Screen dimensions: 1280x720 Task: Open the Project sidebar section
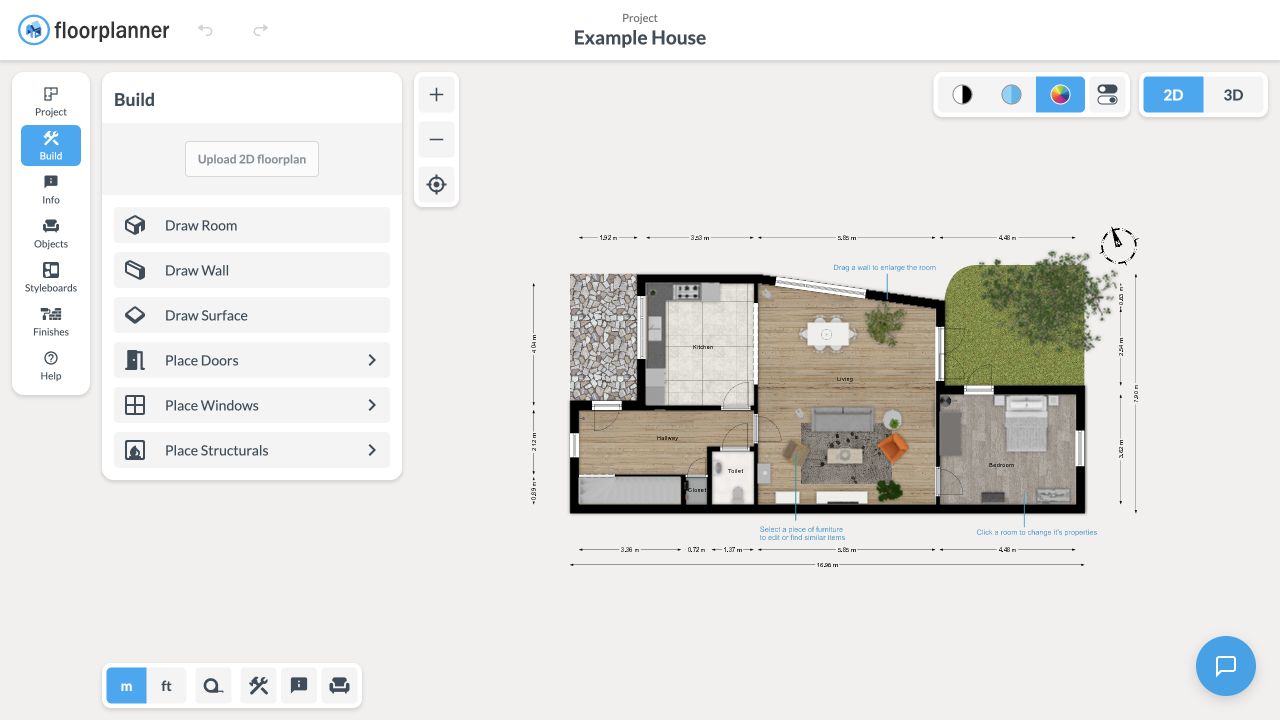point(51,101)
